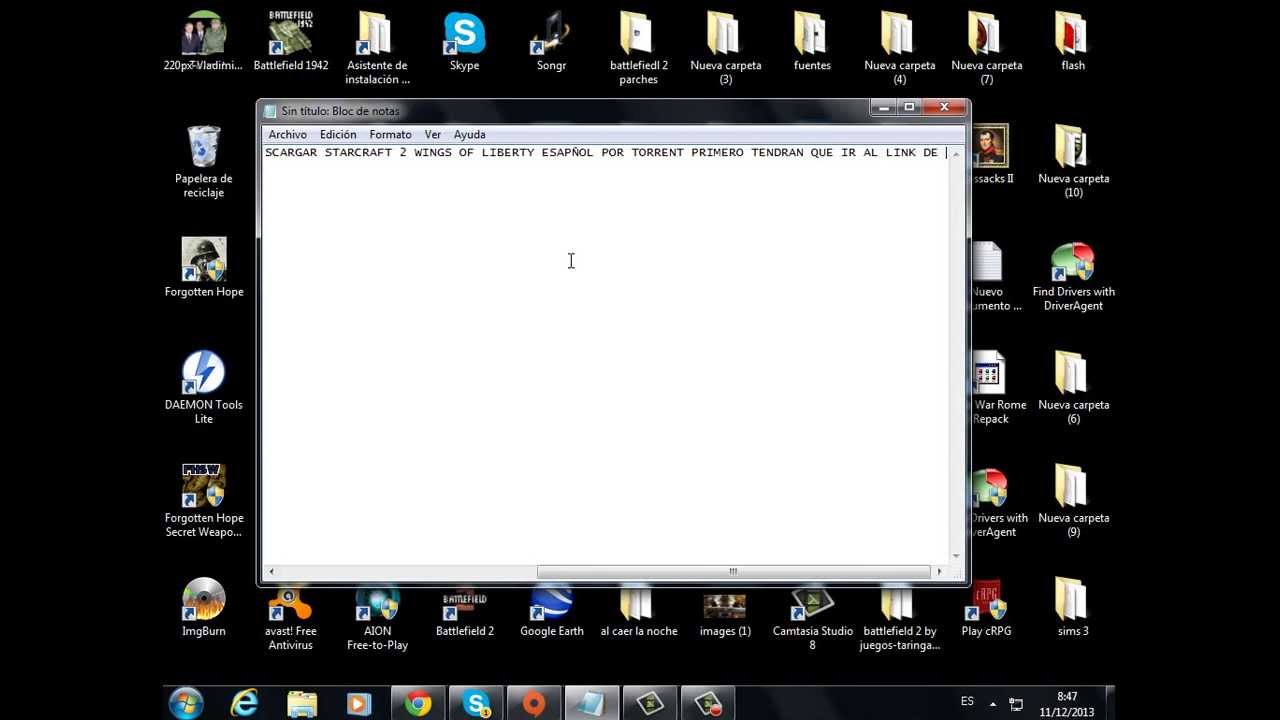Open the Edición menu
The width and height of the screenshot is (1280, 720).
point(338,134)
